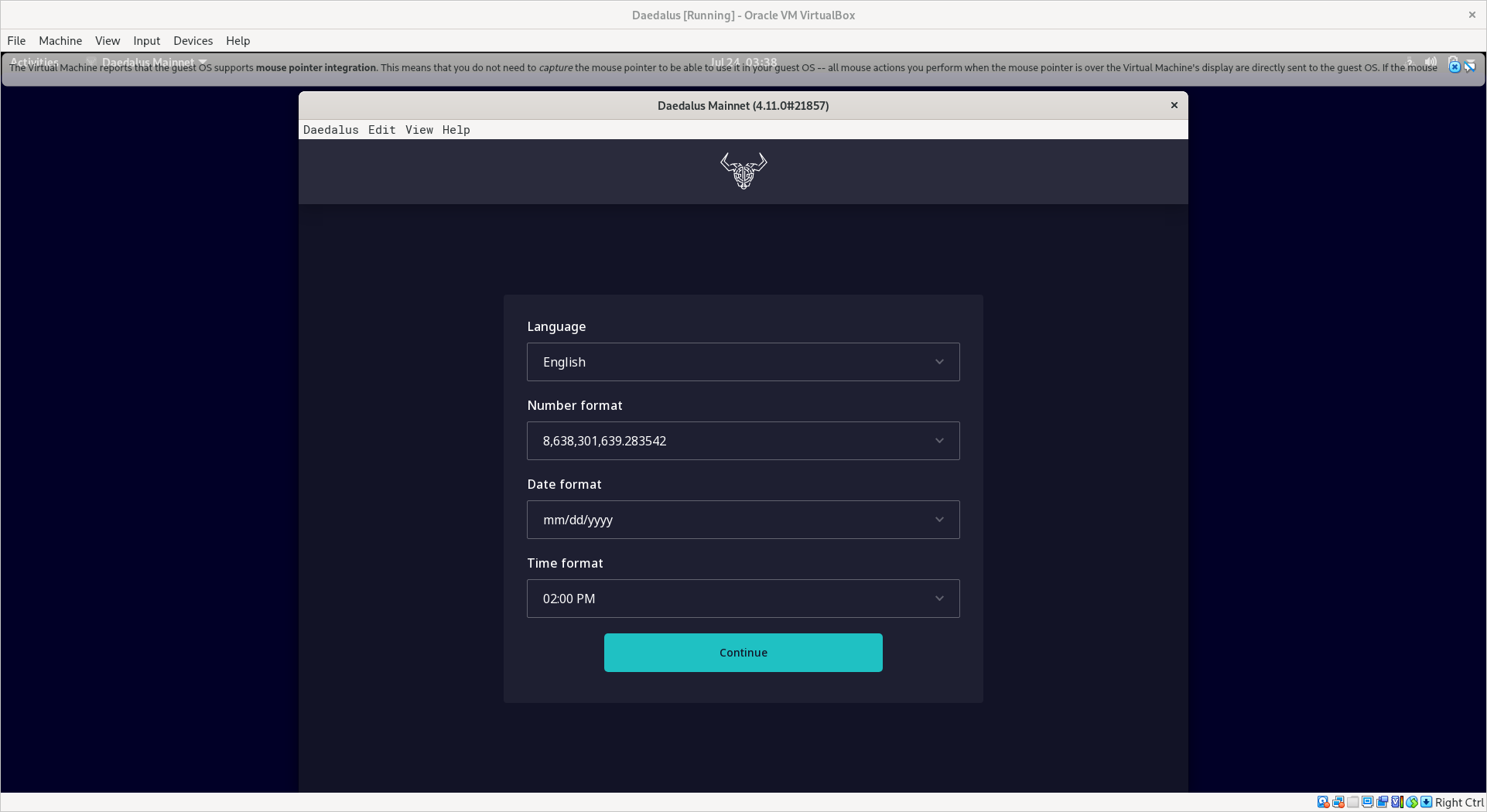Click the Continue button
1487x812 pixels.
(x=743, y=653)
